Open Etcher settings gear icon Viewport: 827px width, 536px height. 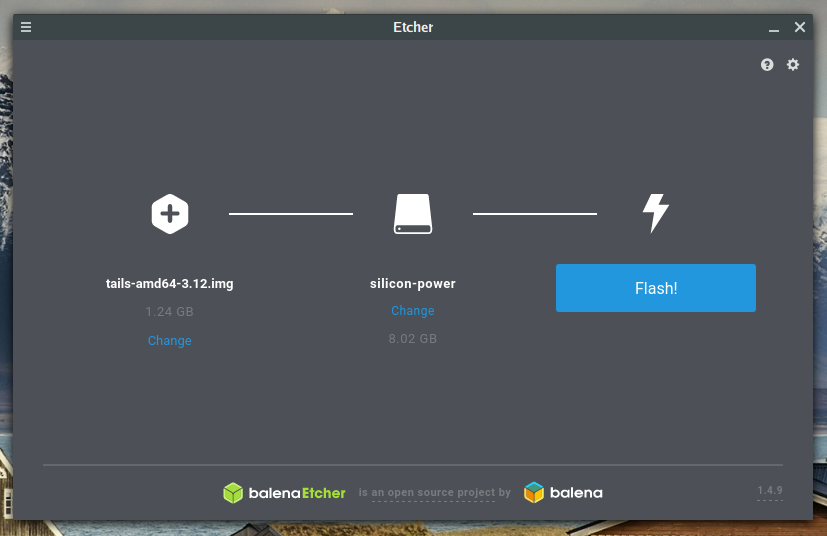(x=793, y=64)
